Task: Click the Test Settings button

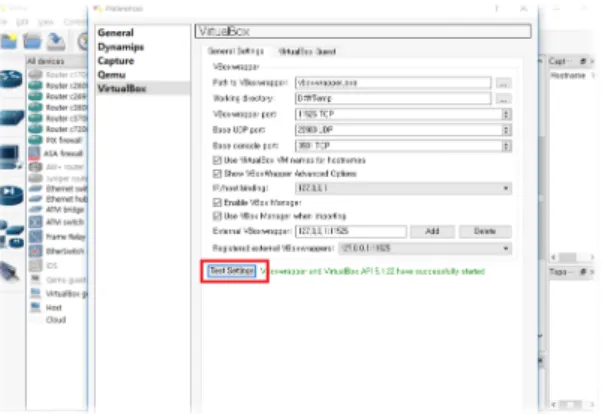Action: pos(232,271)
